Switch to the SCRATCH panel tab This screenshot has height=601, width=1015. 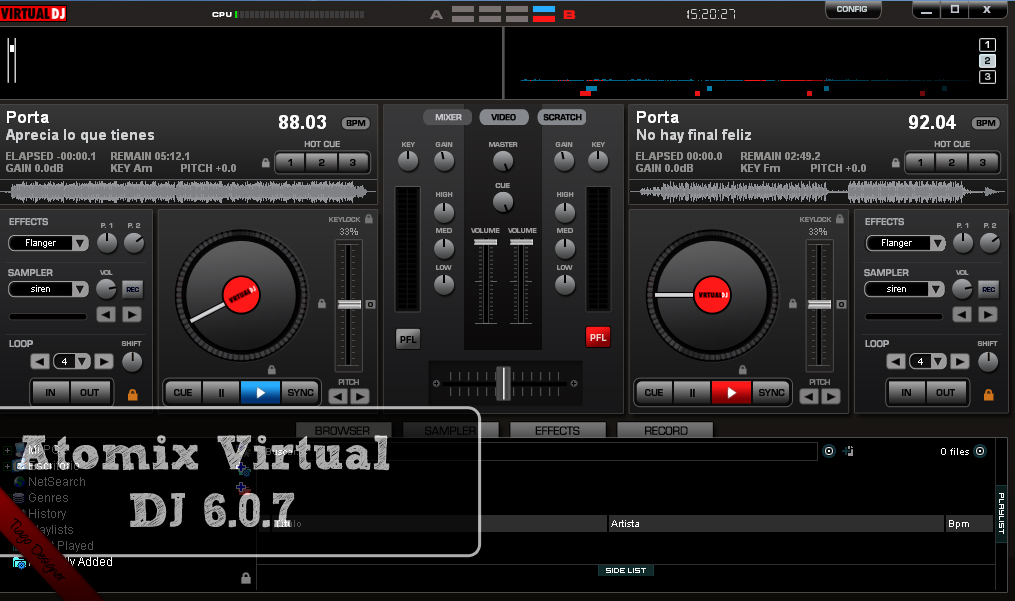[562, 117]
